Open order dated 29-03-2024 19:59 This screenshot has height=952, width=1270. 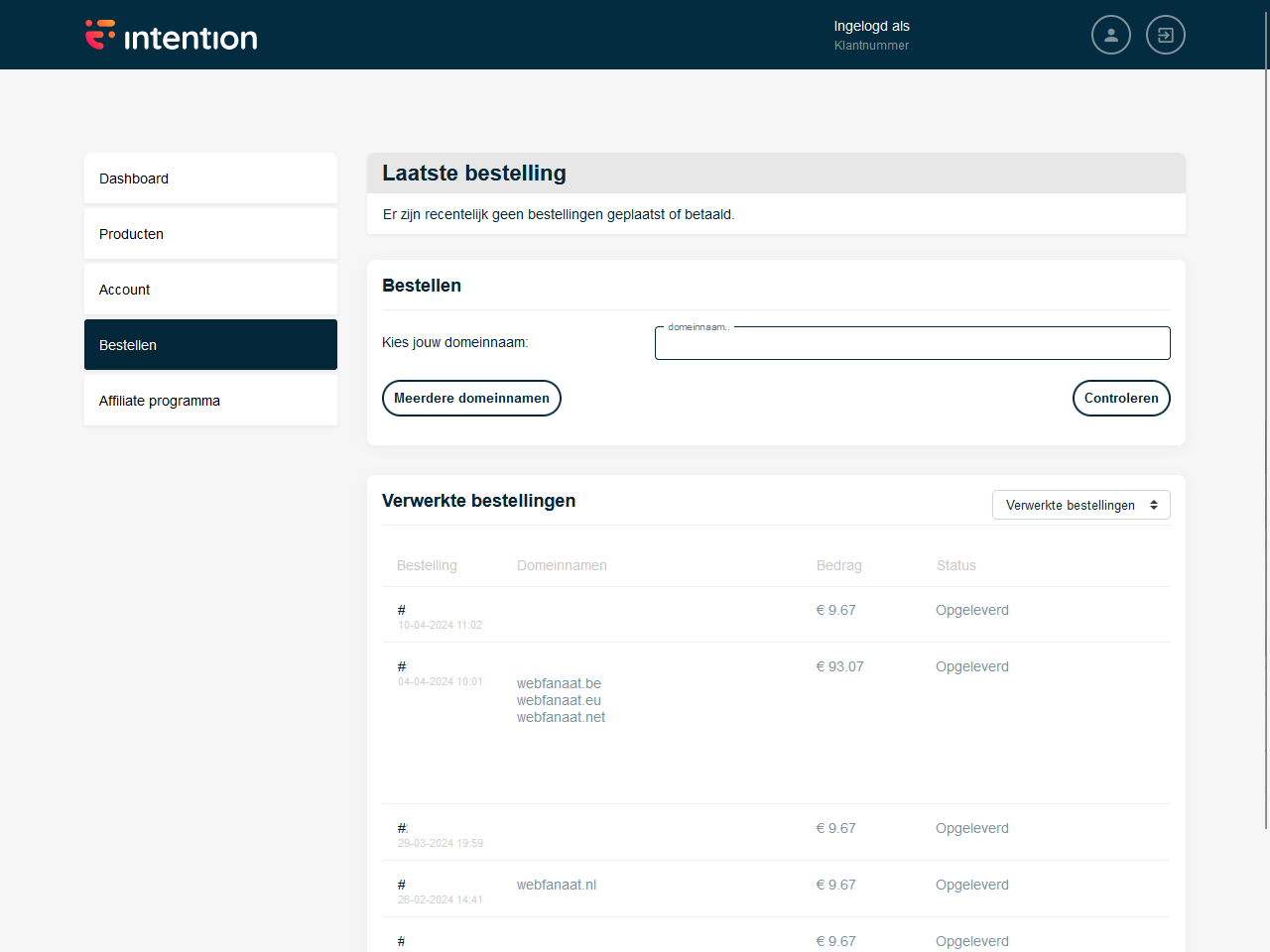[x=402, y=829]
